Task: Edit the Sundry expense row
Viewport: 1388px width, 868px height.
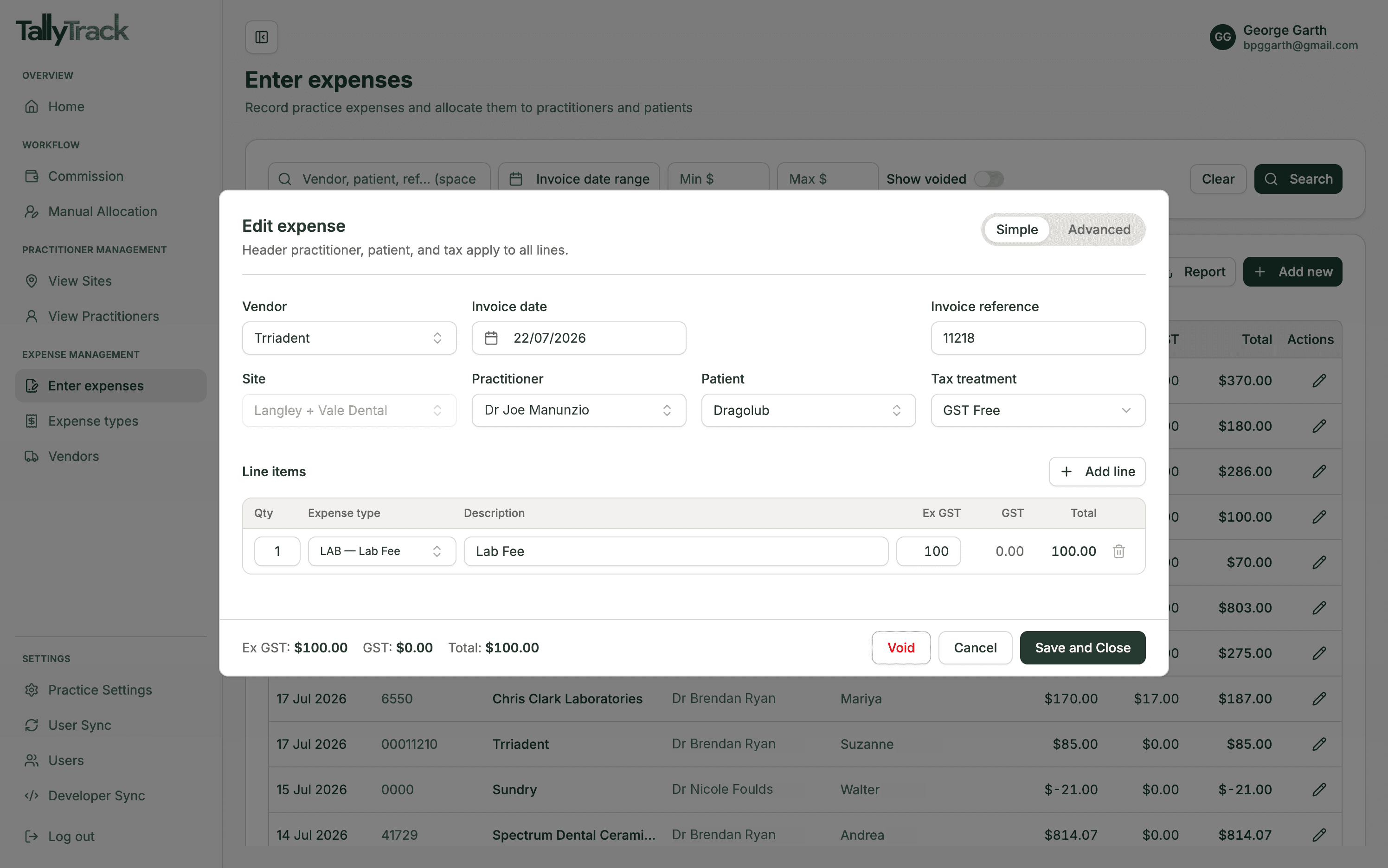Action: coord(1319,789)
